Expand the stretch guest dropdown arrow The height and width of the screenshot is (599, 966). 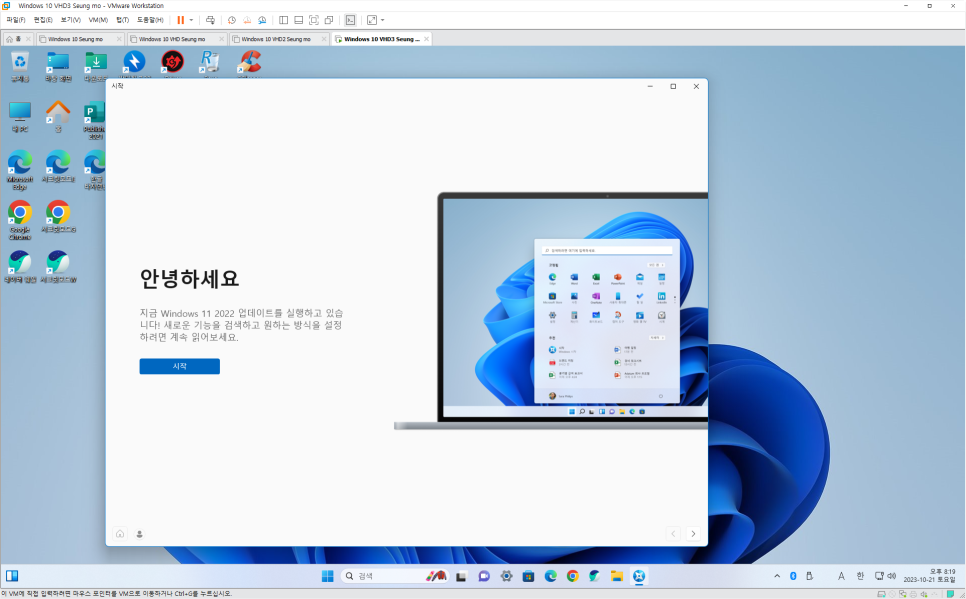coord(383,20)
